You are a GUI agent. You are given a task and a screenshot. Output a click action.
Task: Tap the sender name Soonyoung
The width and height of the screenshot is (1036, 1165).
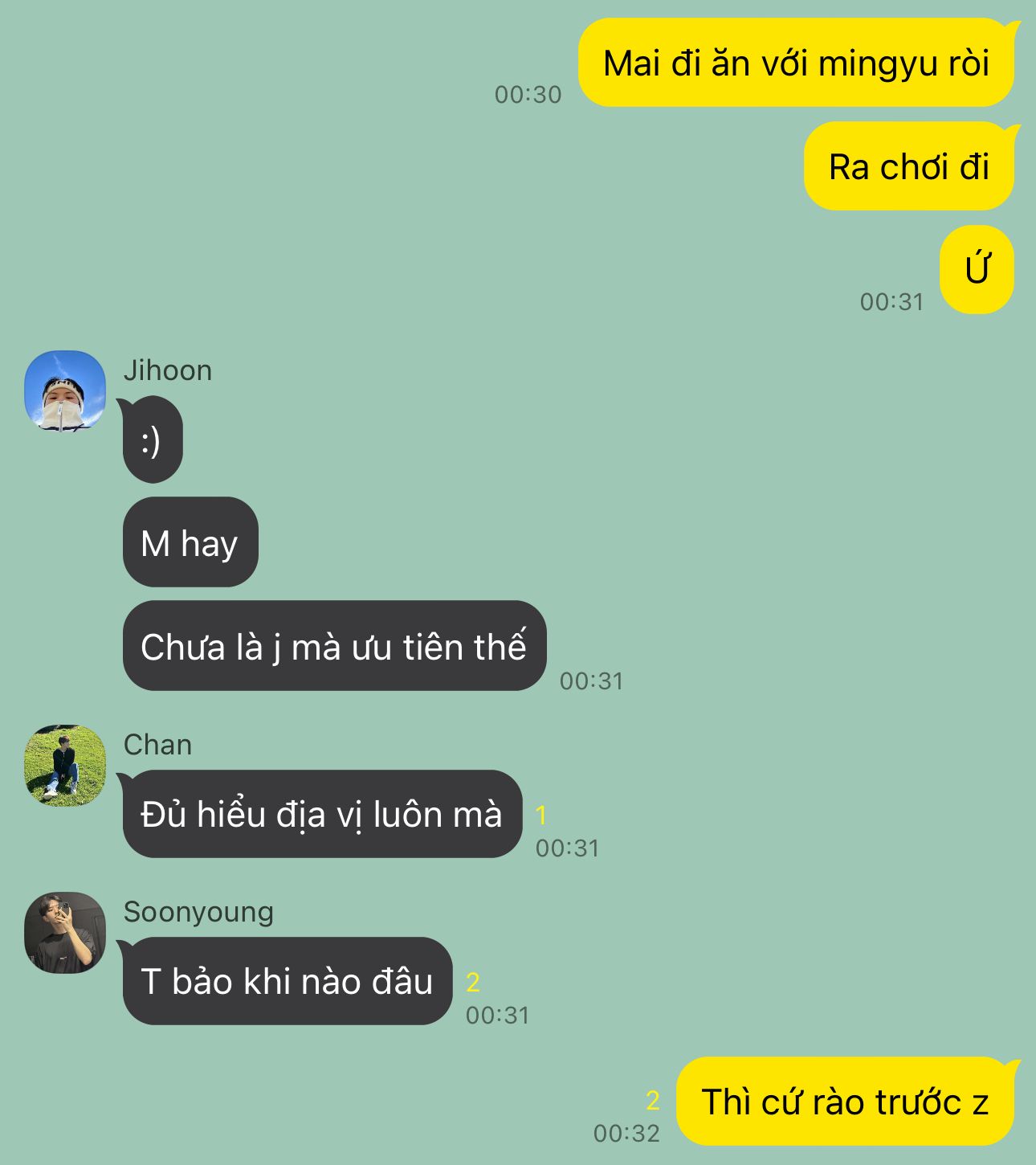[199, 912]
